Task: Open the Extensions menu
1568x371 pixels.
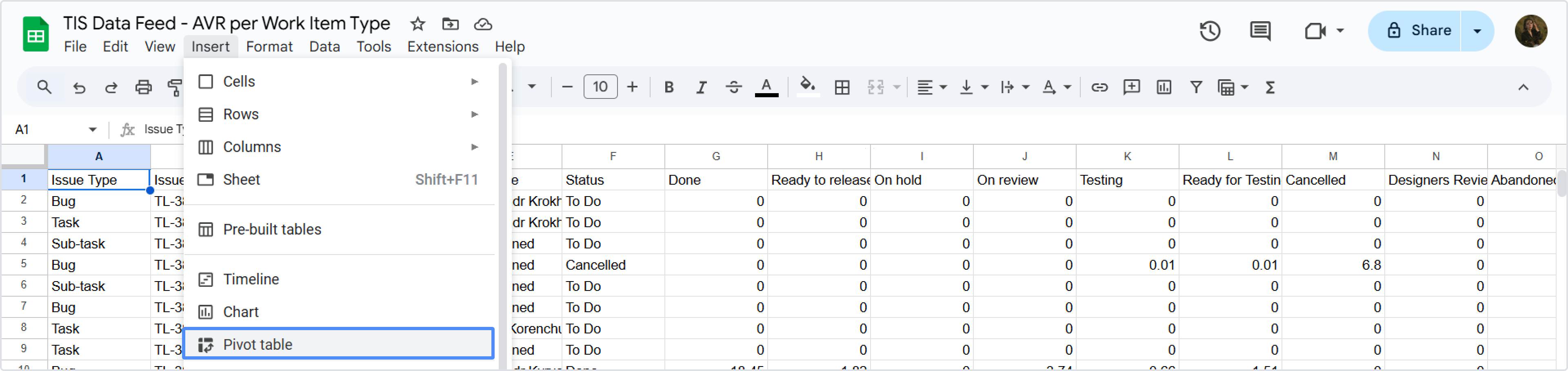Action: coord(442,47)
